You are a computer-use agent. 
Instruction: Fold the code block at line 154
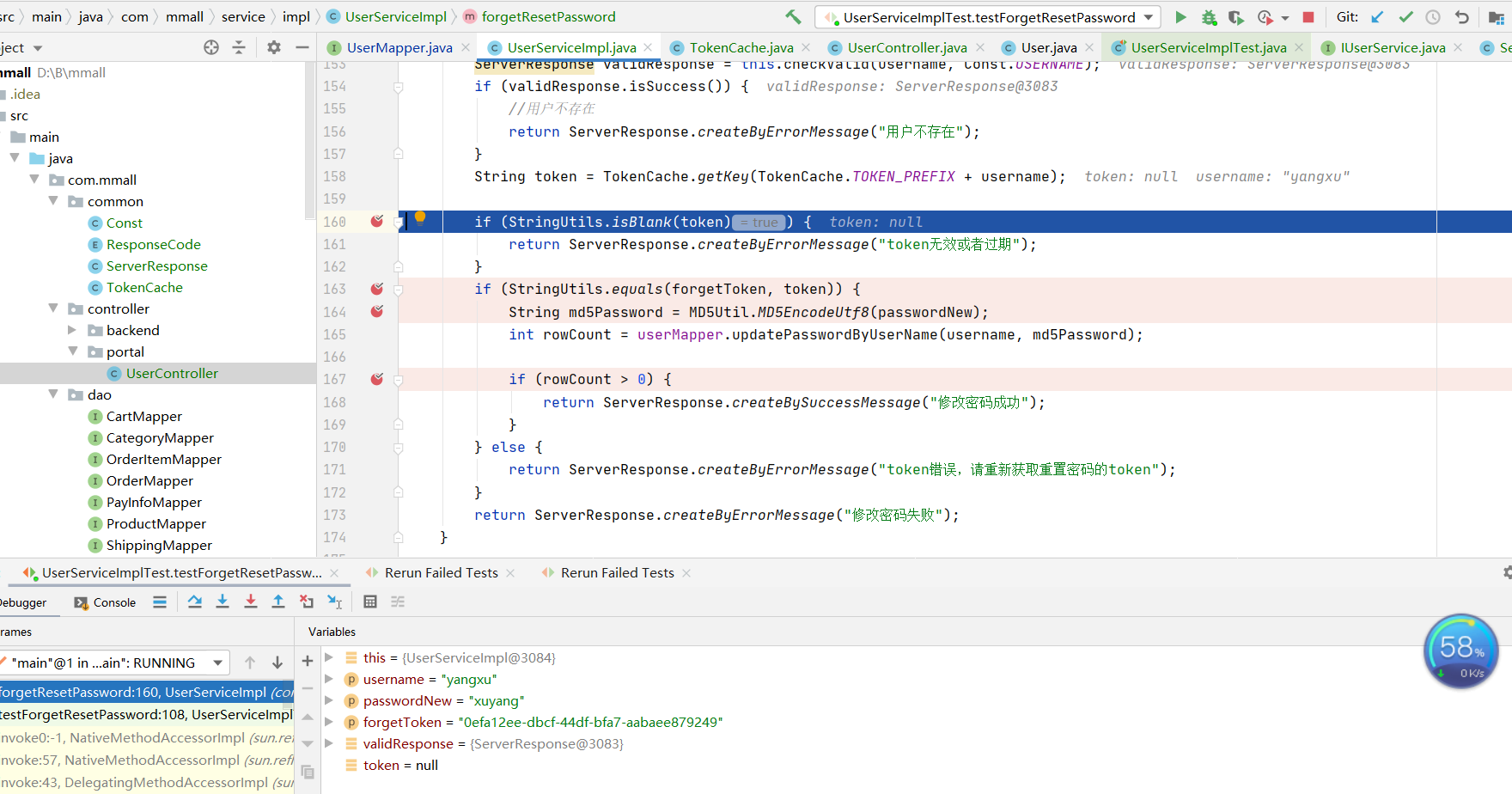[x=399, y=87]
